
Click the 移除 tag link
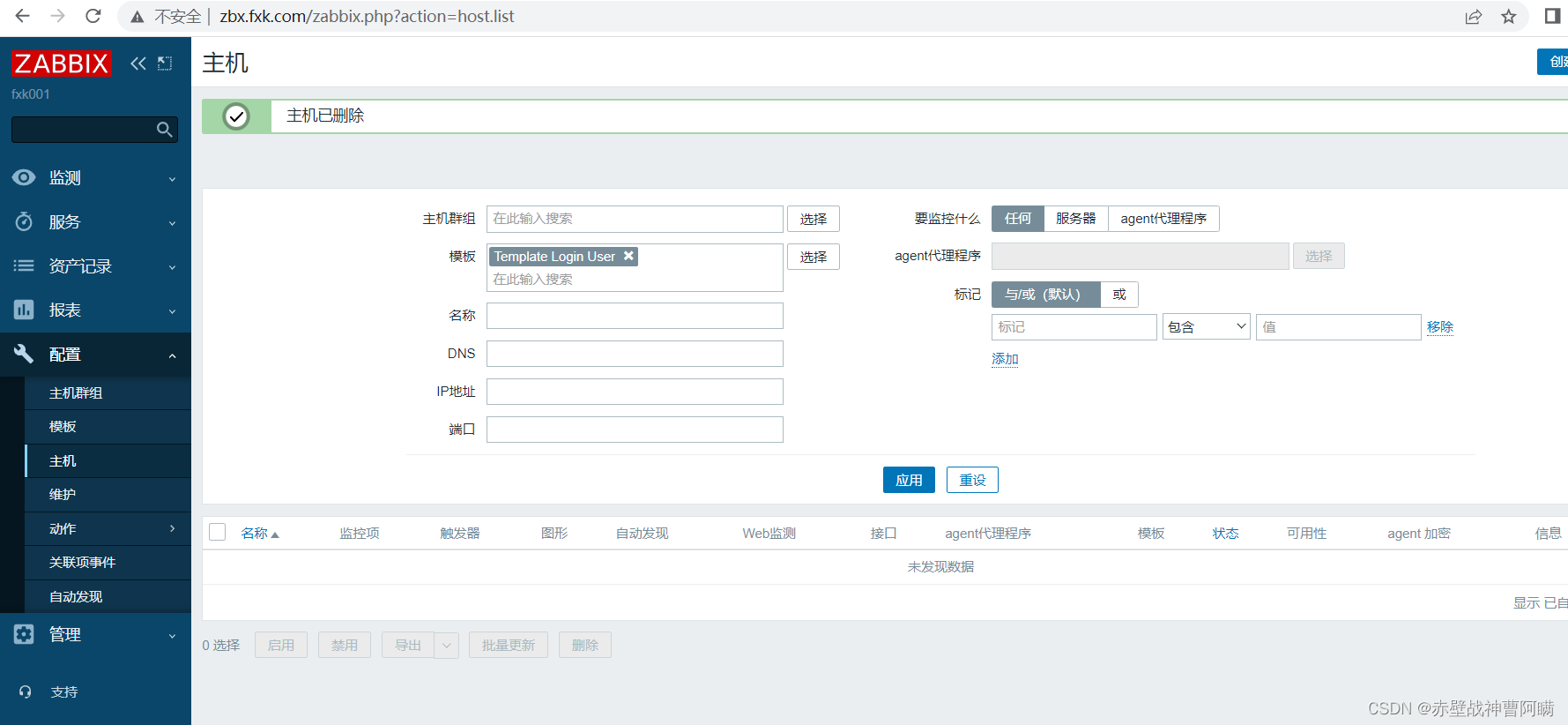click(x=1440, y=327)
